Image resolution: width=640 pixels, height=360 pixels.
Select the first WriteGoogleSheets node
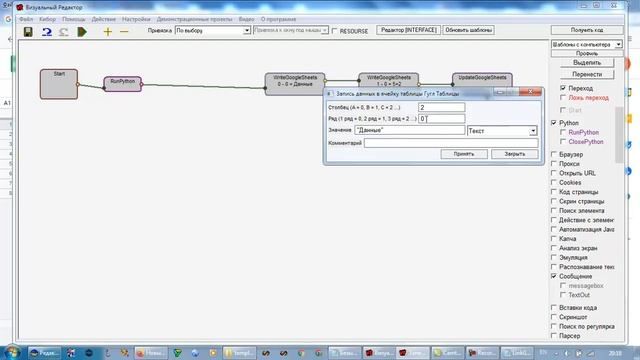pyautogui.click(x=295, y=84)
